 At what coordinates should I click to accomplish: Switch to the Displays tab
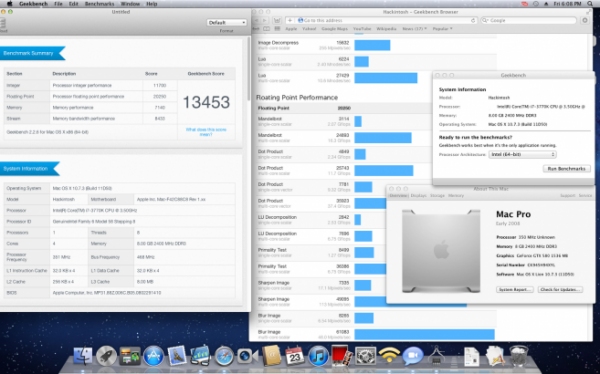tap(418, 196)
